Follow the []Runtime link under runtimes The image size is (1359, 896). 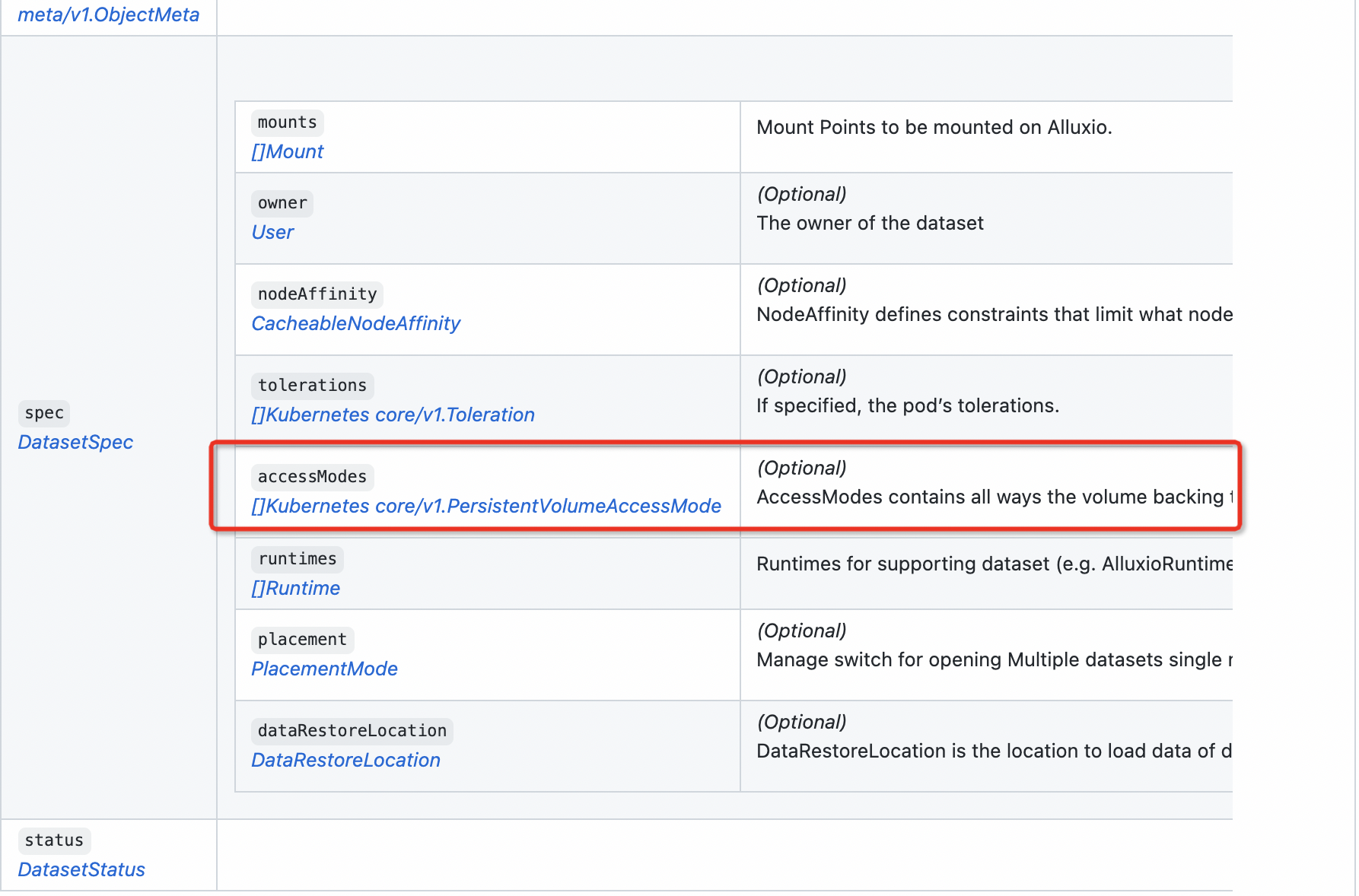(x=295, y=588)
